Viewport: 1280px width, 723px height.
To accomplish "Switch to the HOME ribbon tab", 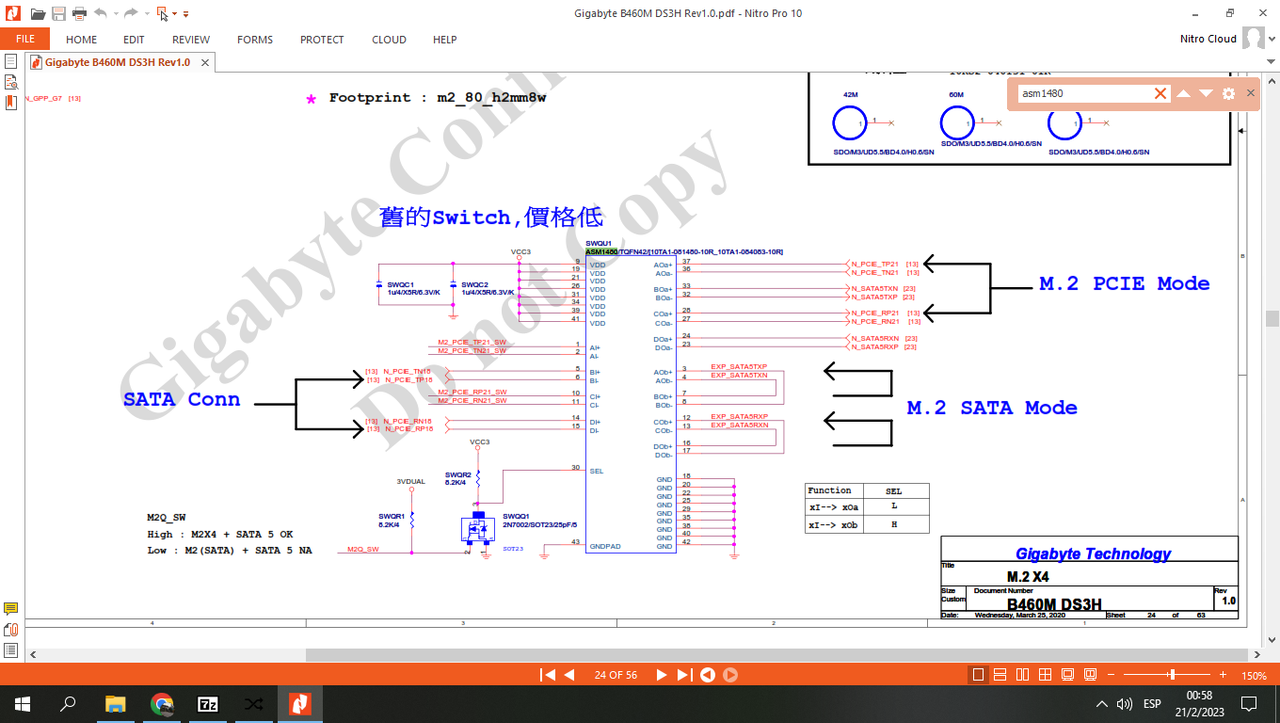I will pos(82,40).
